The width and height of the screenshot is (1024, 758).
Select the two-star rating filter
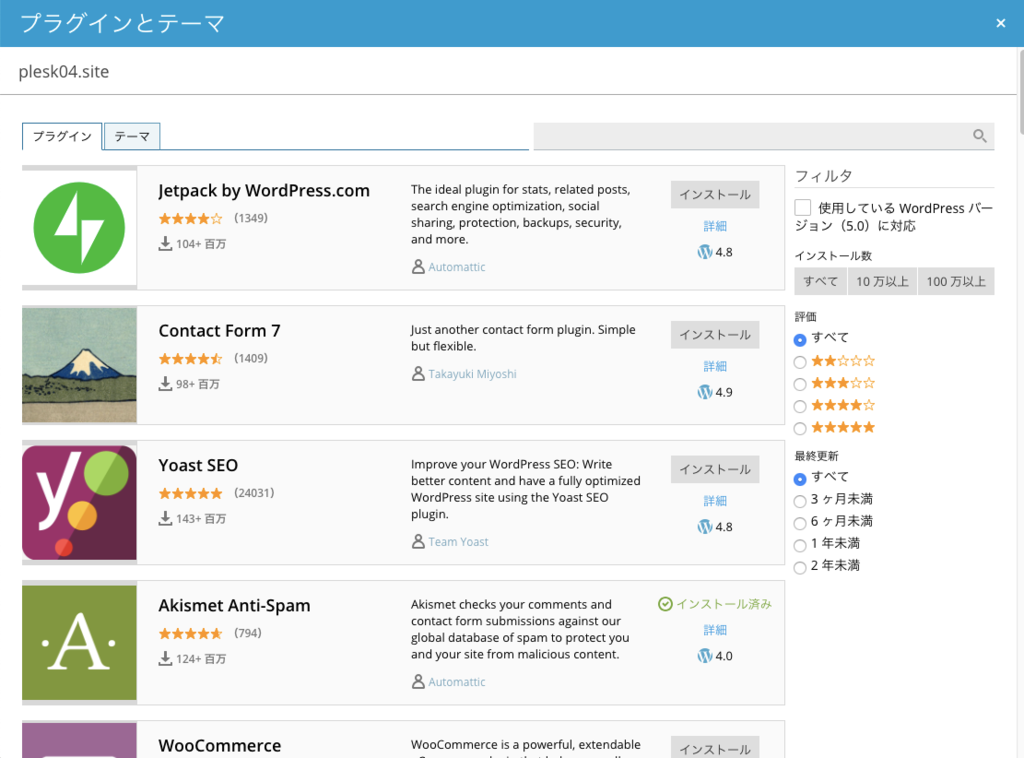[x=799, y=362]
